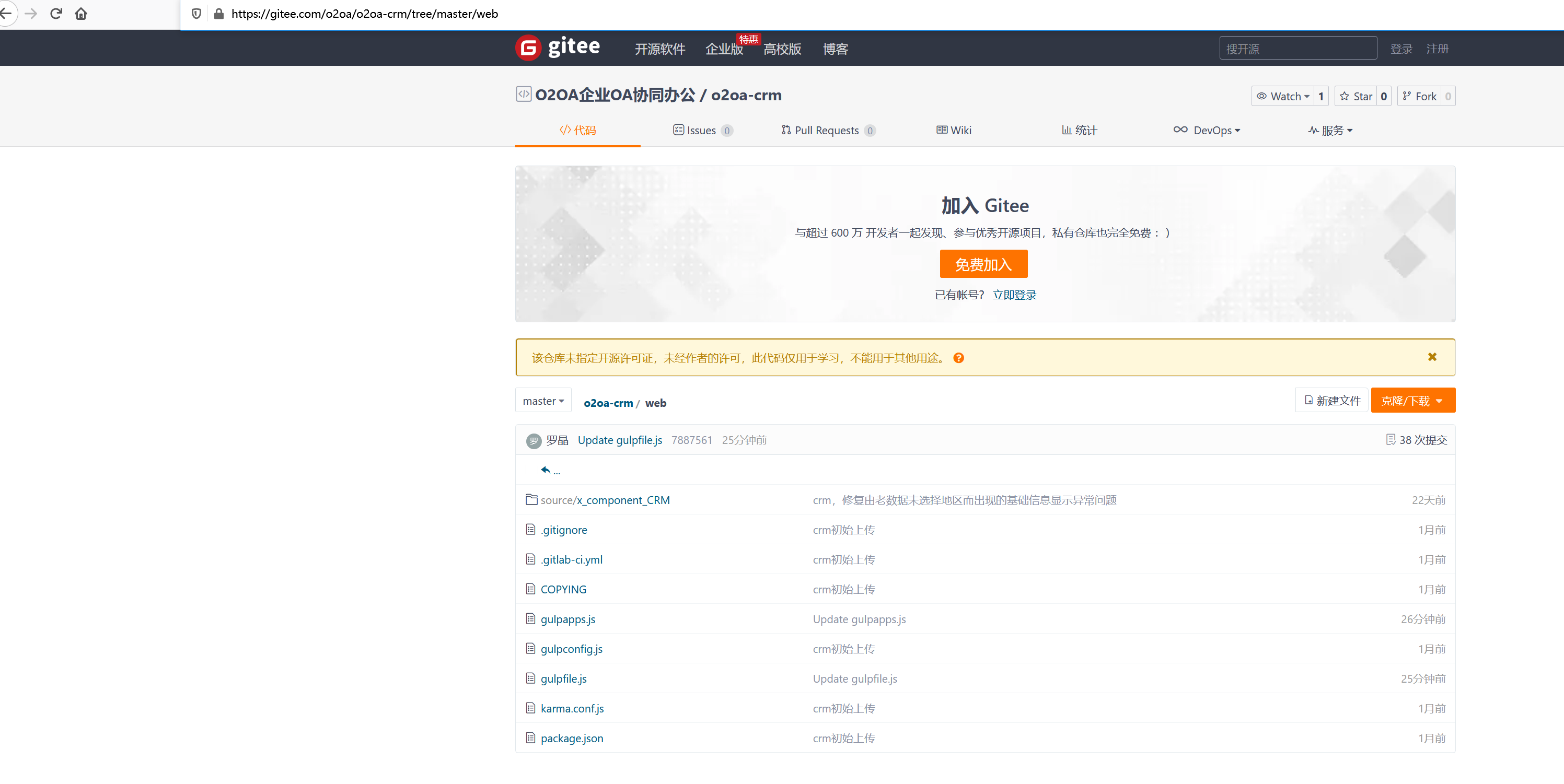Click the 免费加入 button
This screenshot has width=1564, height=784.
983,264
